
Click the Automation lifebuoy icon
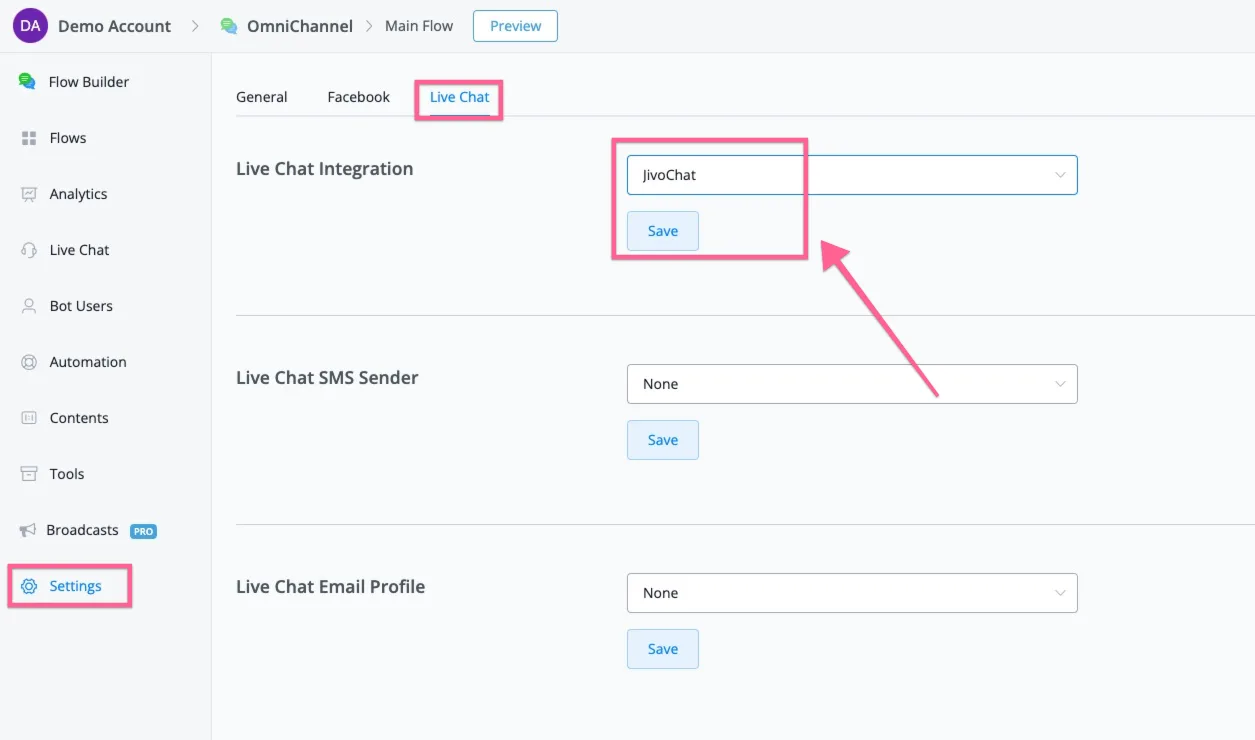click(x=29, y=362)
